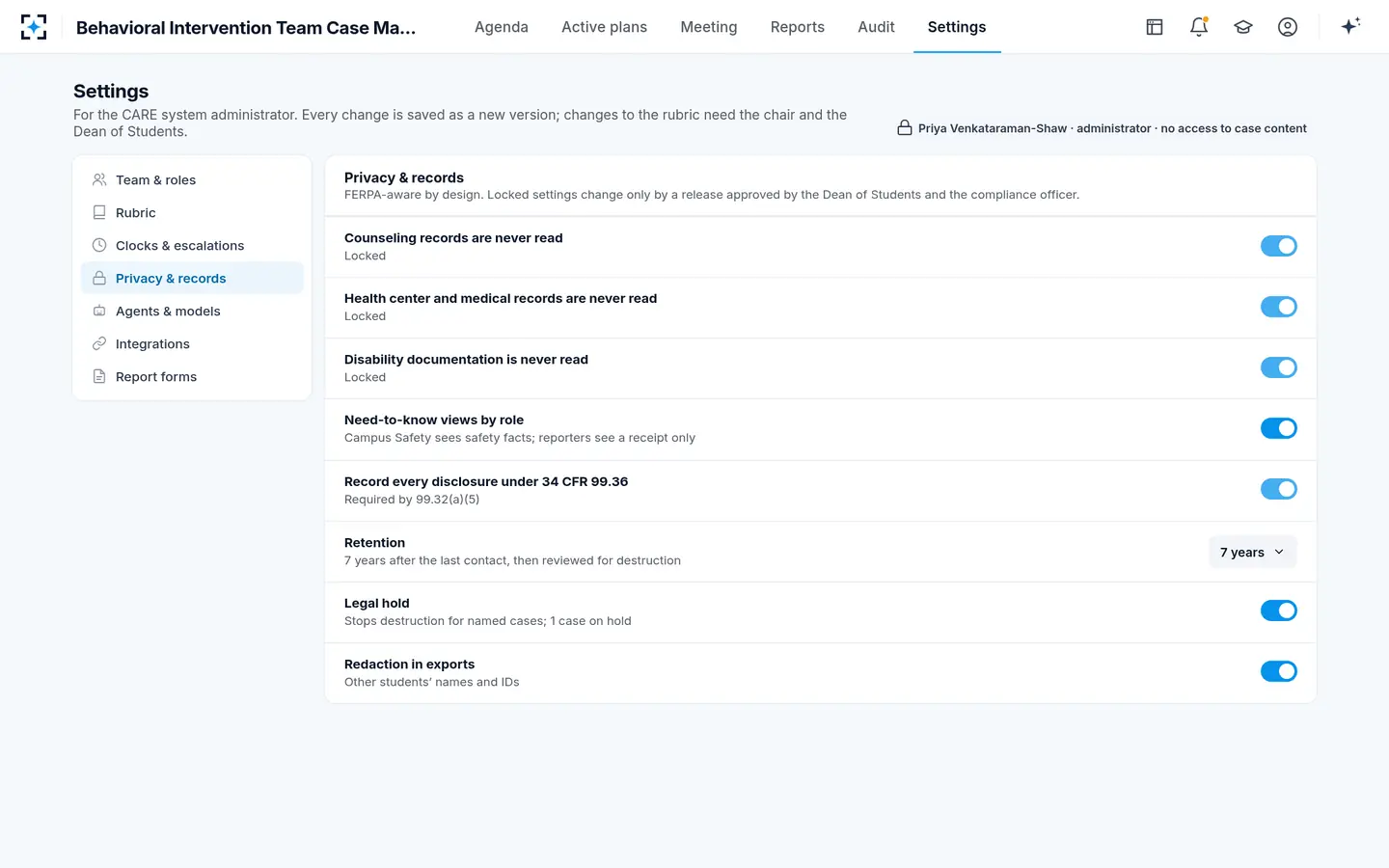Switch to the Audit tab
Viewport: 1389px width, 868px height.
(x=877, y=27)
